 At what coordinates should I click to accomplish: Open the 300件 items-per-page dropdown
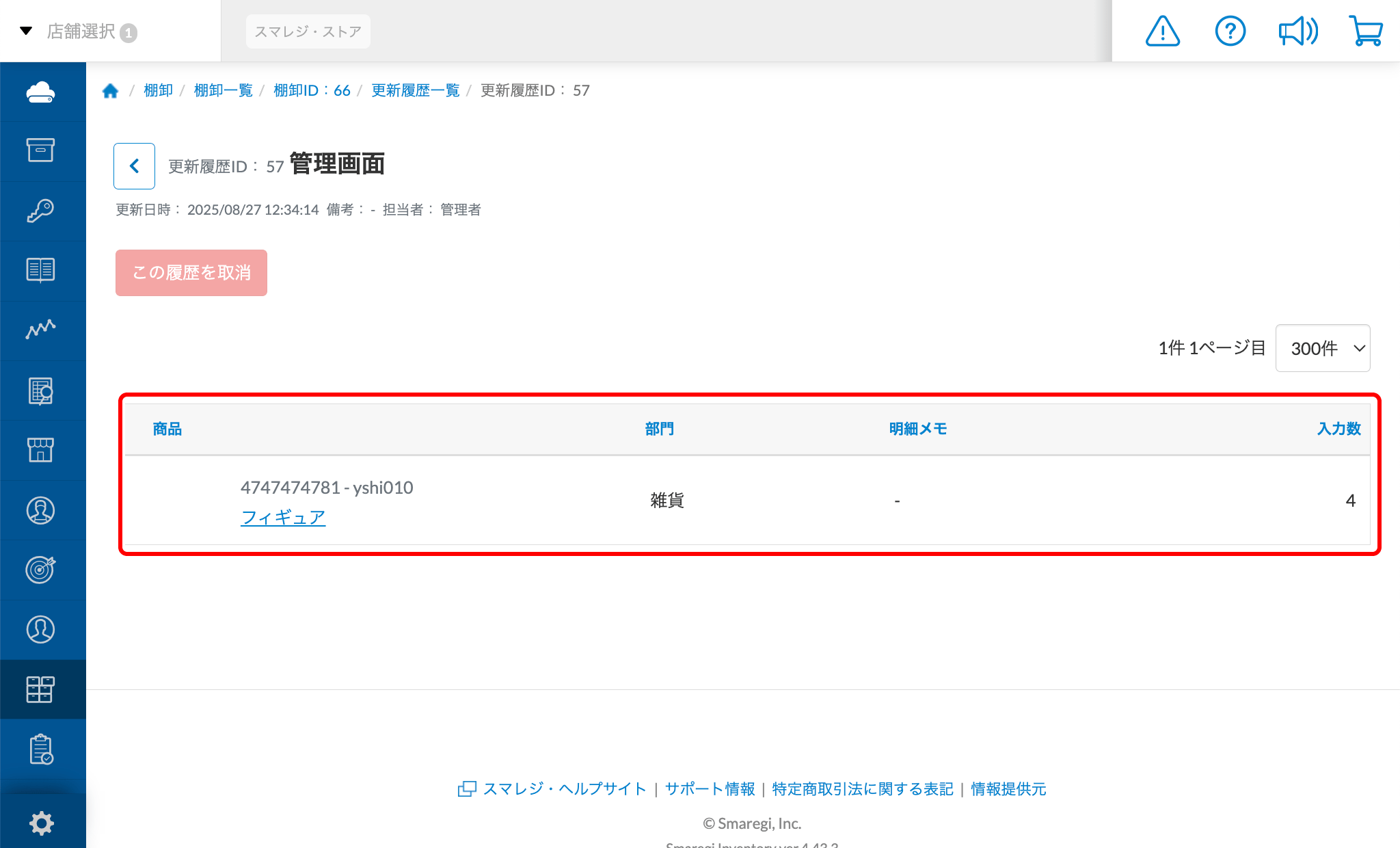tap(1322, 348)
